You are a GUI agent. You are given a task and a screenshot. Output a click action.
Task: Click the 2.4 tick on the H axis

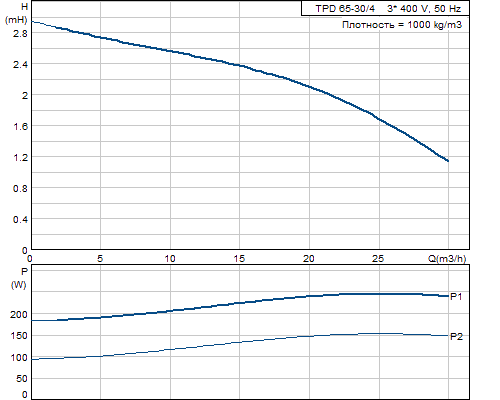pos(20,64)
